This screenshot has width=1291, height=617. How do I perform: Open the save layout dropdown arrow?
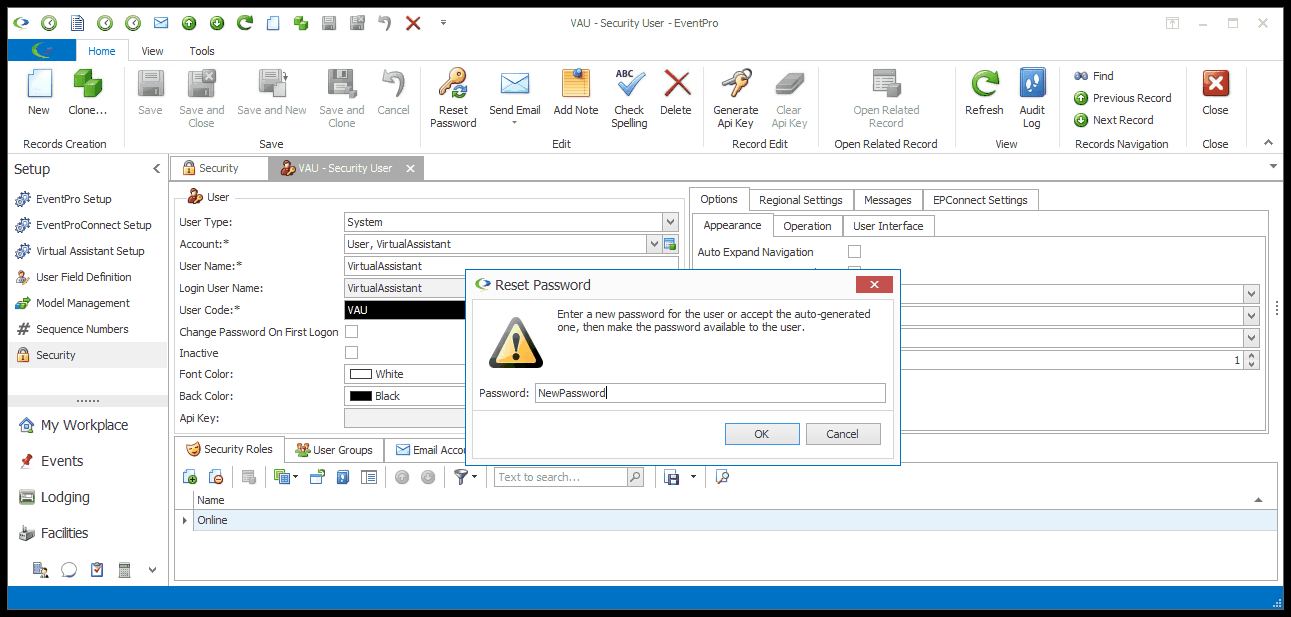point(693,478)
